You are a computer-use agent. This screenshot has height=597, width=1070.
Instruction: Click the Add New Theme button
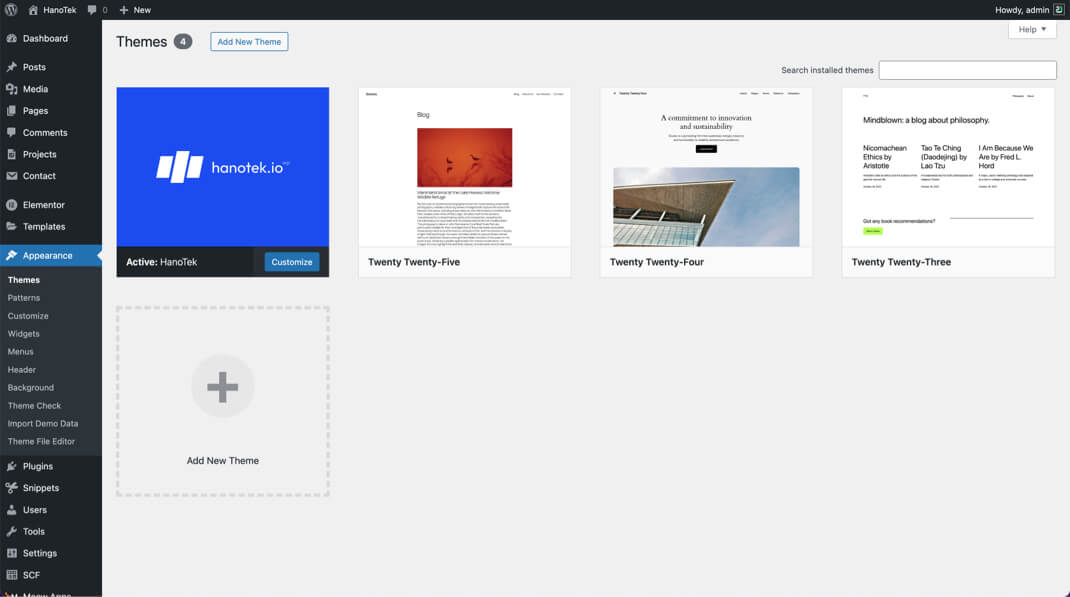pyautogui.click(x=249, y=42)
